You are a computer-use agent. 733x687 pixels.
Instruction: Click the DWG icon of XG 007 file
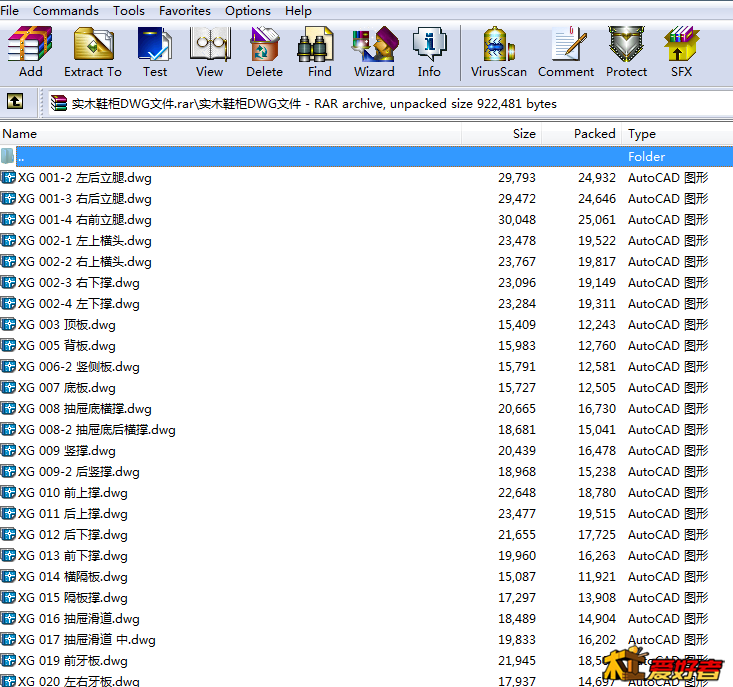coord(8,387)
